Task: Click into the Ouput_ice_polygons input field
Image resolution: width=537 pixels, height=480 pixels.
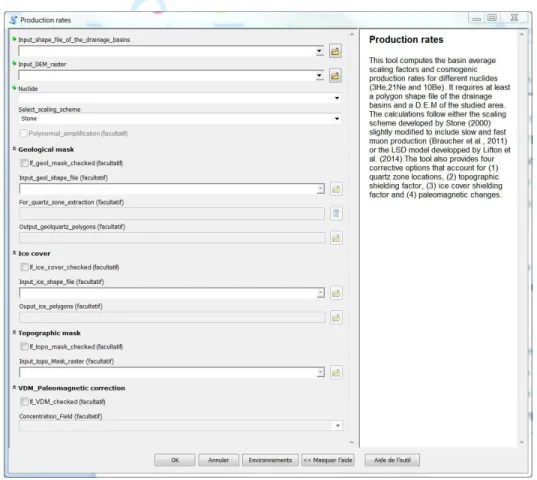Action: pos(172,317)
